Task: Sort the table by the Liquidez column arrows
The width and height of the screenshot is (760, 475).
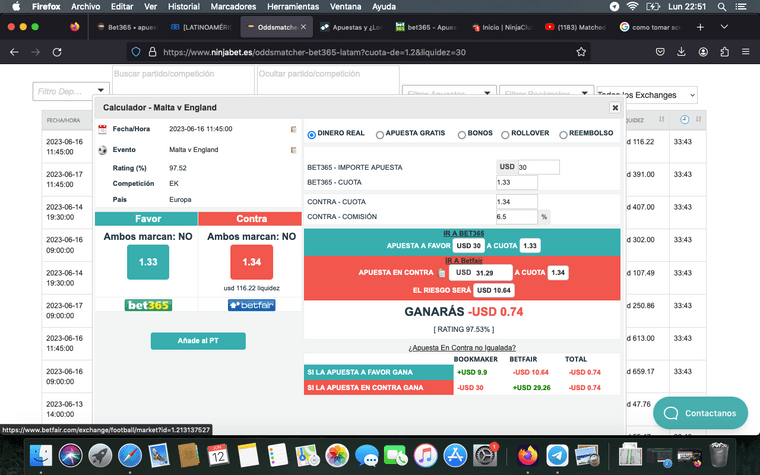Action: tap(662, 119)
